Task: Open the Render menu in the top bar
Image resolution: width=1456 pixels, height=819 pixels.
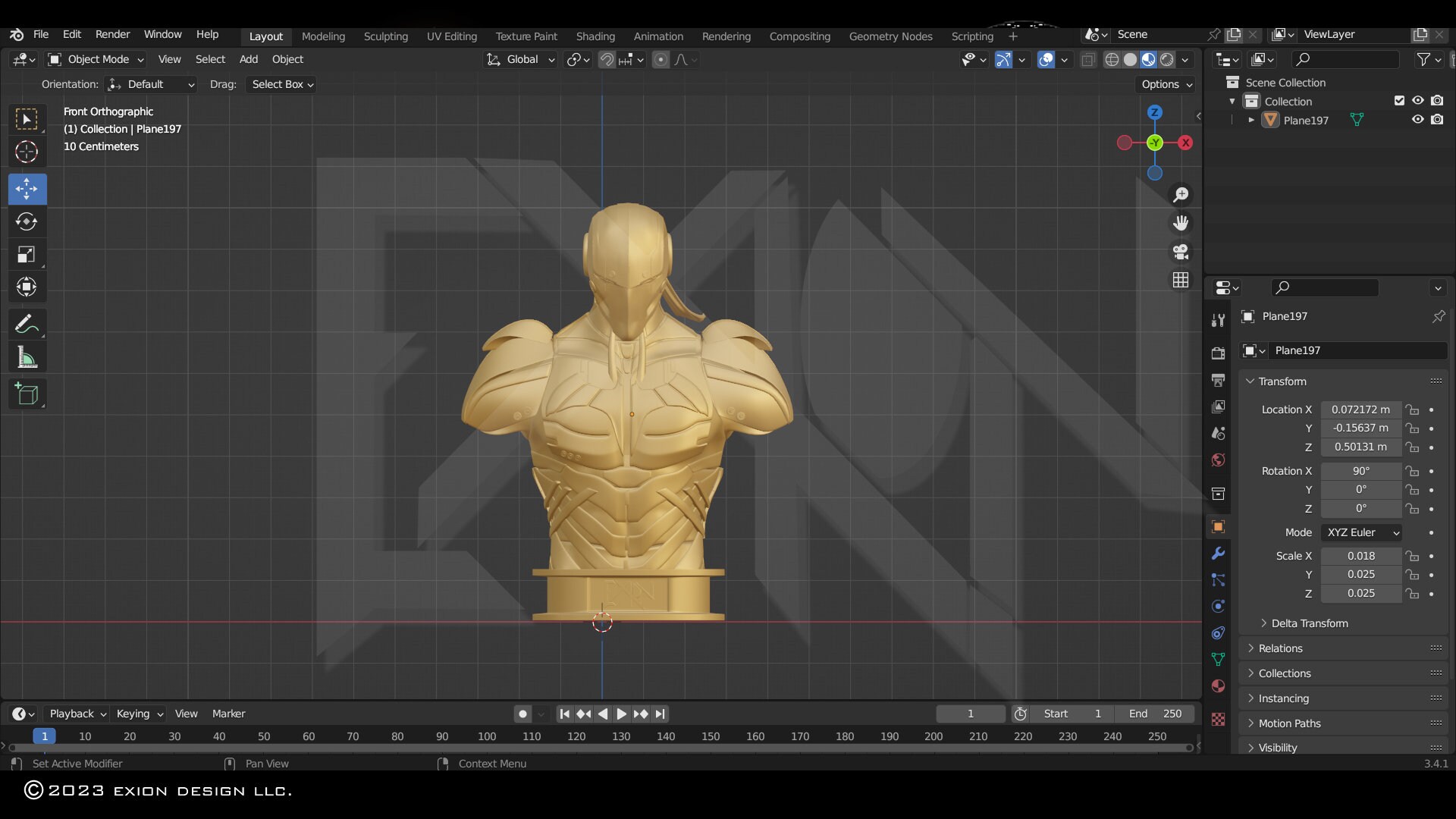Action: (x=112, y=34)
